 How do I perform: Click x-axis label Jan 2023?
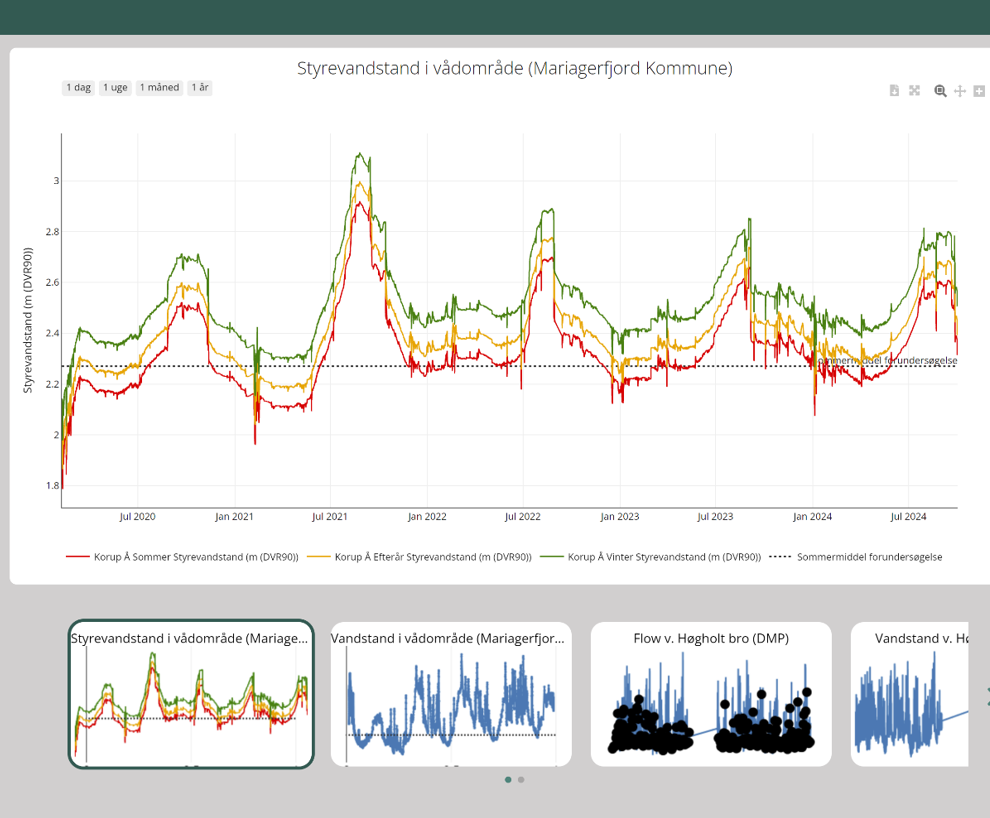click(x=619, y=516)
